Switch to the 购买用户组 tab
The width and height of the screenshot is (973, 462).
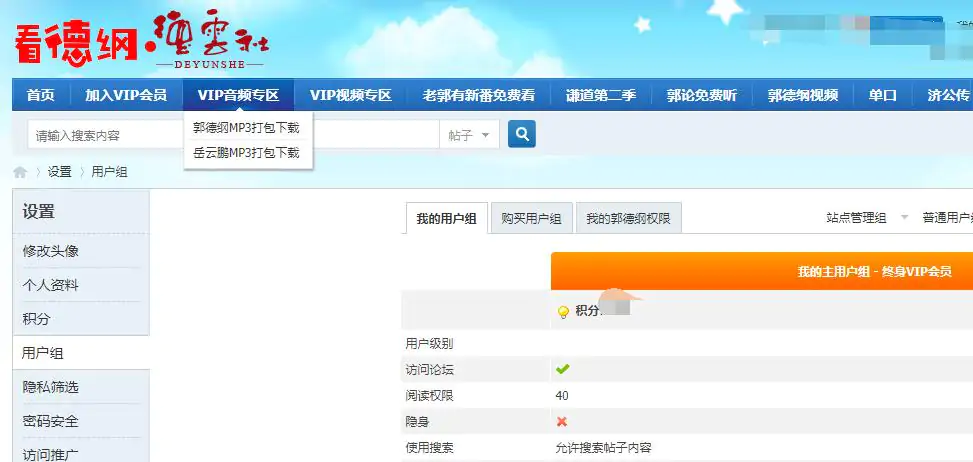[x=531, y=218]
